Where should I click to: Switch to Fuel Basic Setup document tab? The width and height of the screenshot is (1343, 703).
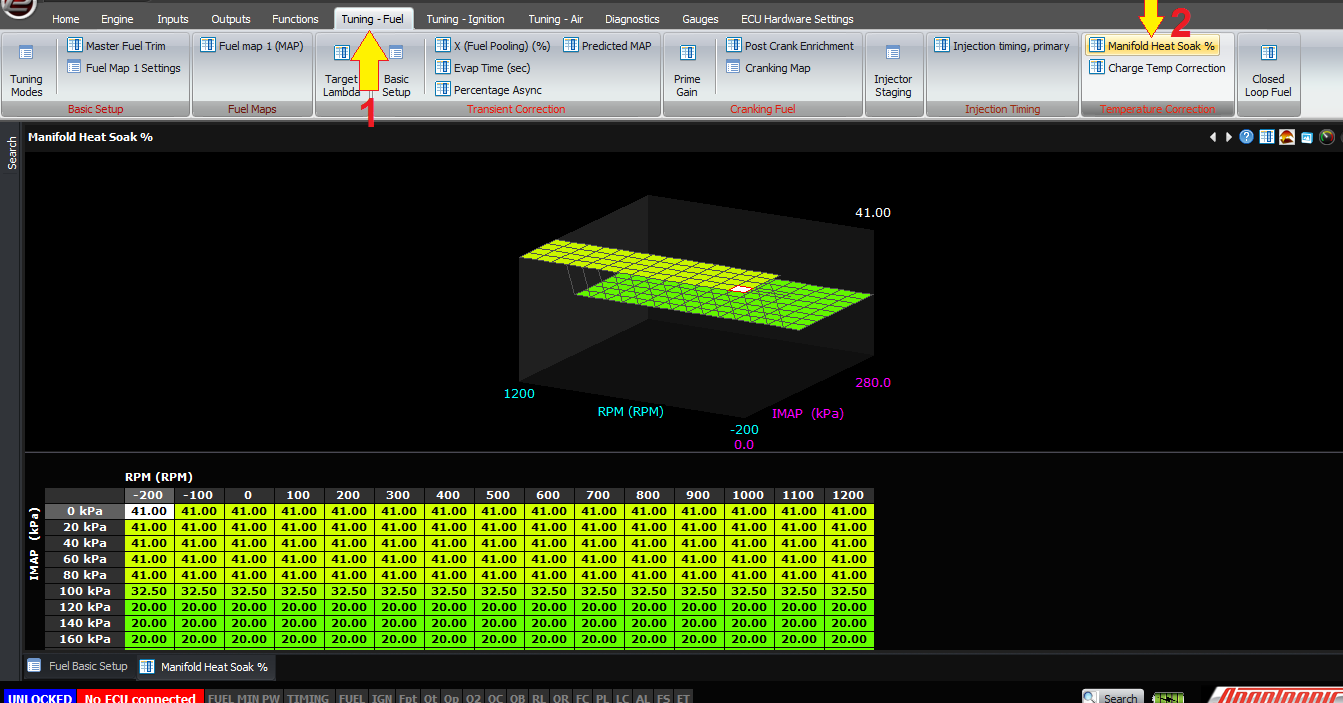(x=78, y=666)
